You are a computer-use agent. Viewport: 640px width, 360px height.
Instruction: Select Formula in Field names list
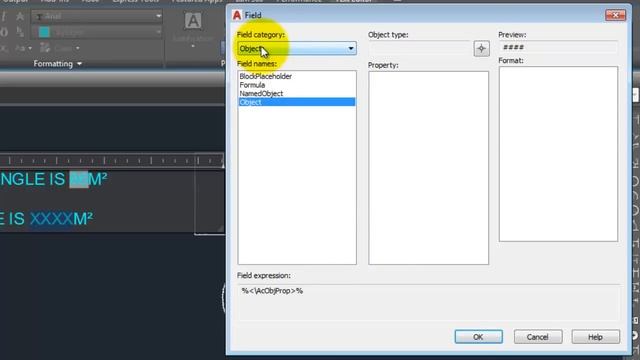click(x=252, y=85)
